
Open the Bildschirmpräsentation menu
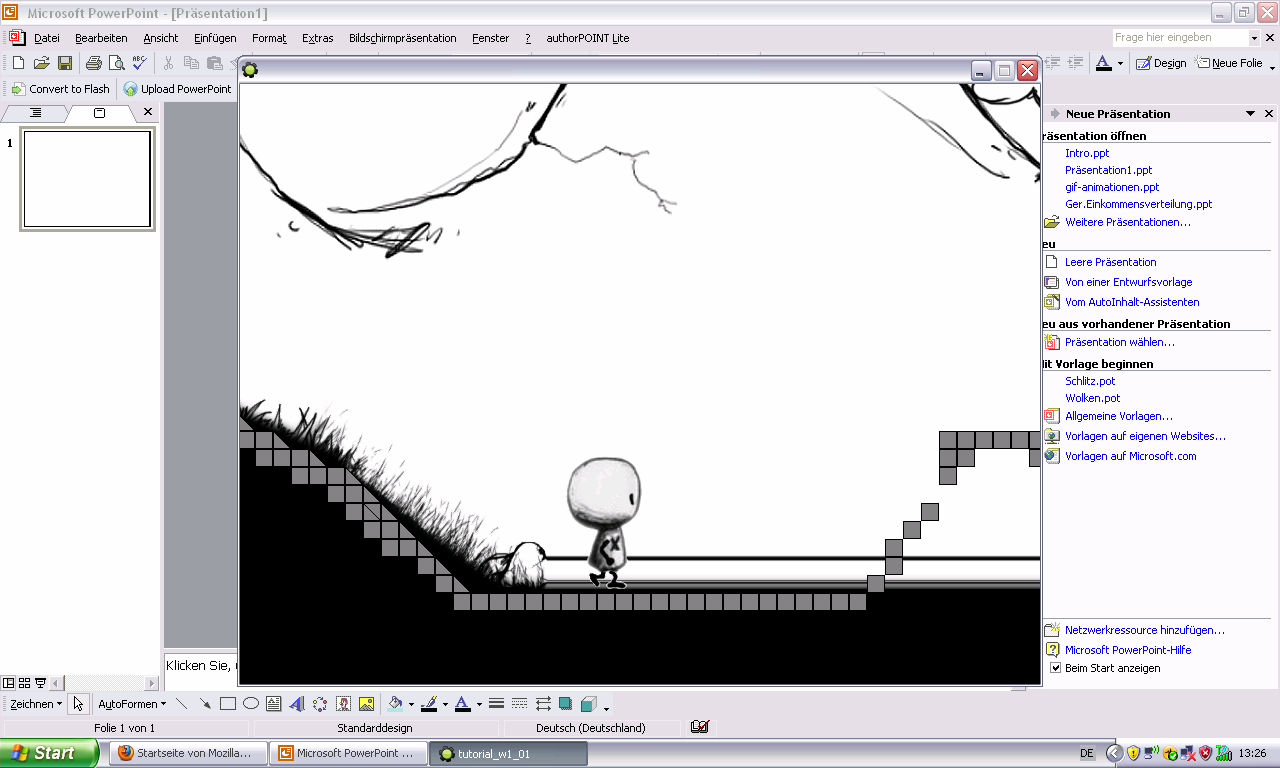tap(403, 38)
